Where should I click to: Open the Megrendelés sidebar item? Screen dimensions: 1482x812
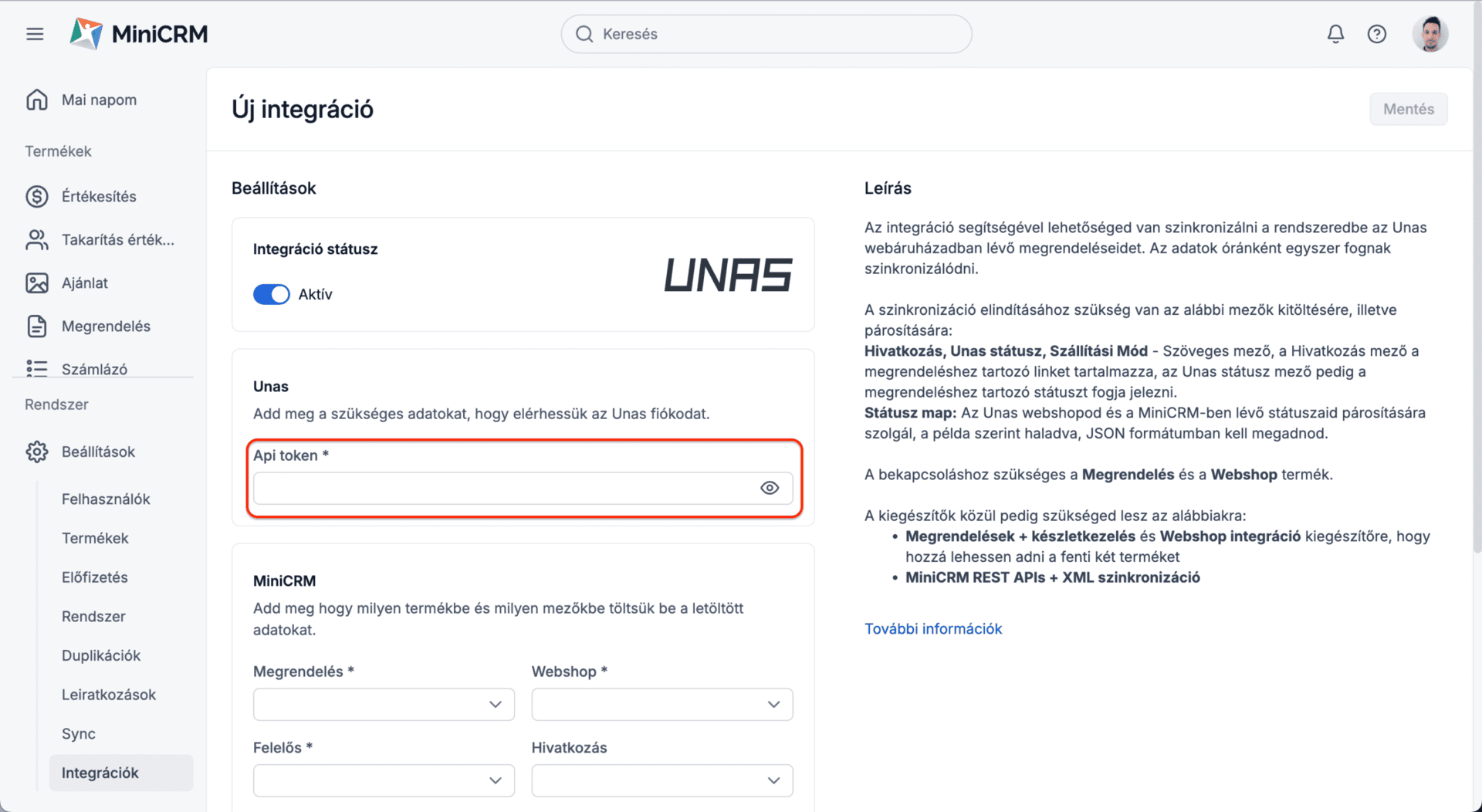[106, 326]
